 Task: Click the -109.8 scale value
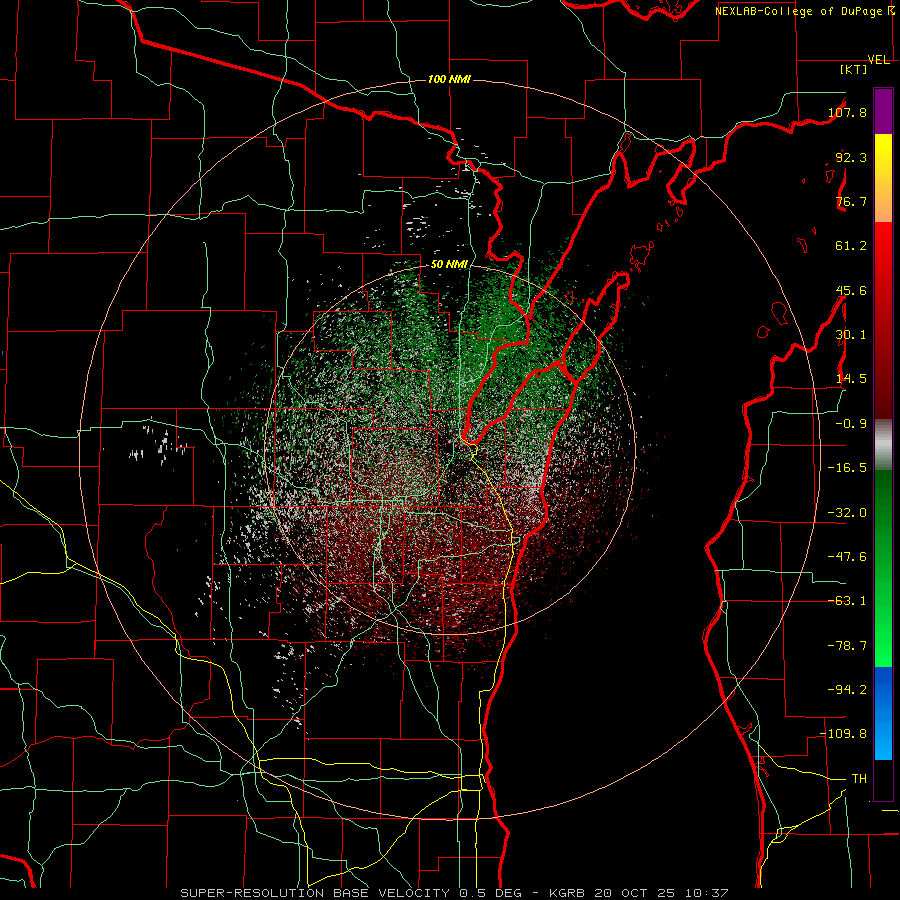[x=844, y=734]
